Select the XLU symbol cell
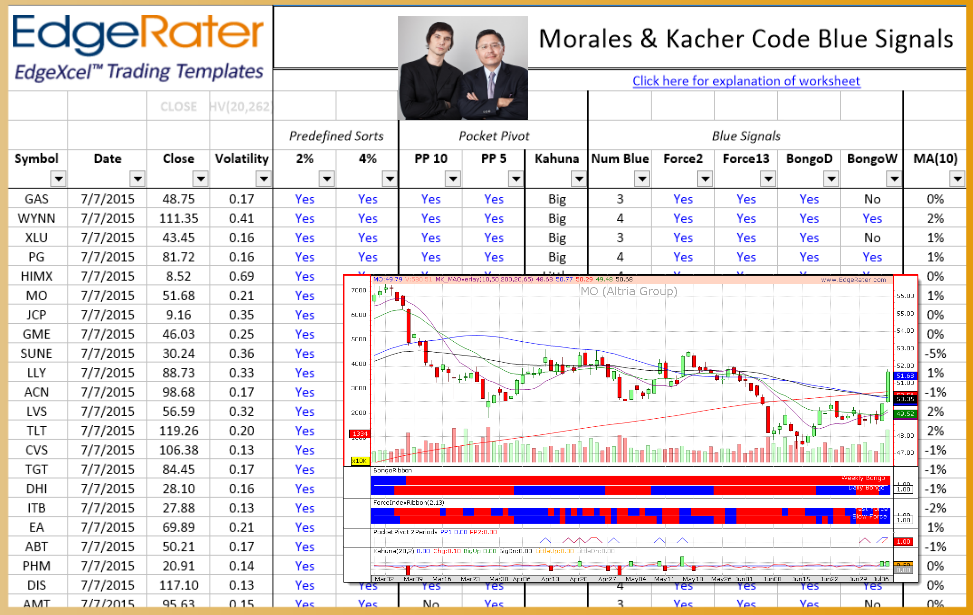This screenshot has width=973, height=615. click(x=37, y=238)
